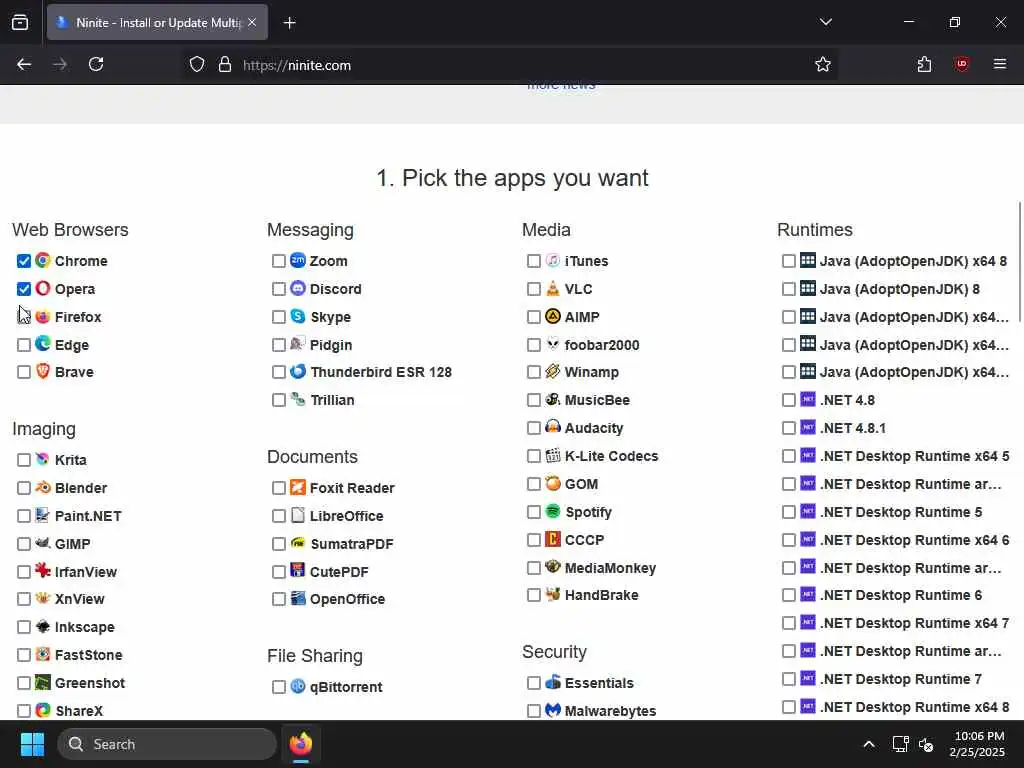Screen dimensions: 1024x768
Task: Bookmark this page with the star icon
Action: [823, 65]
